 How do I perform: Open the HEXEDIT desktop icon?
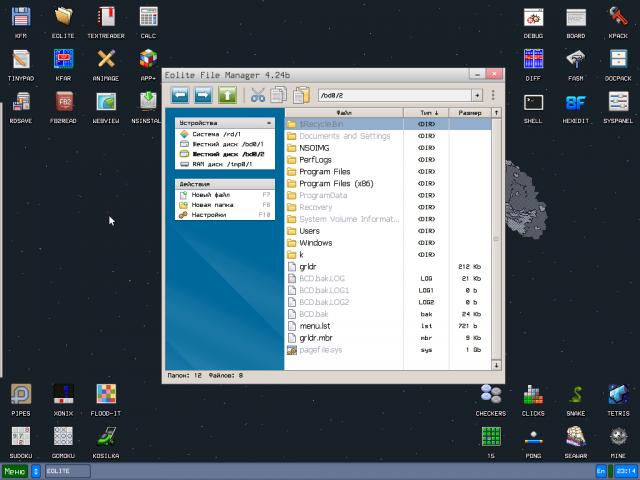tap(576, 106)
